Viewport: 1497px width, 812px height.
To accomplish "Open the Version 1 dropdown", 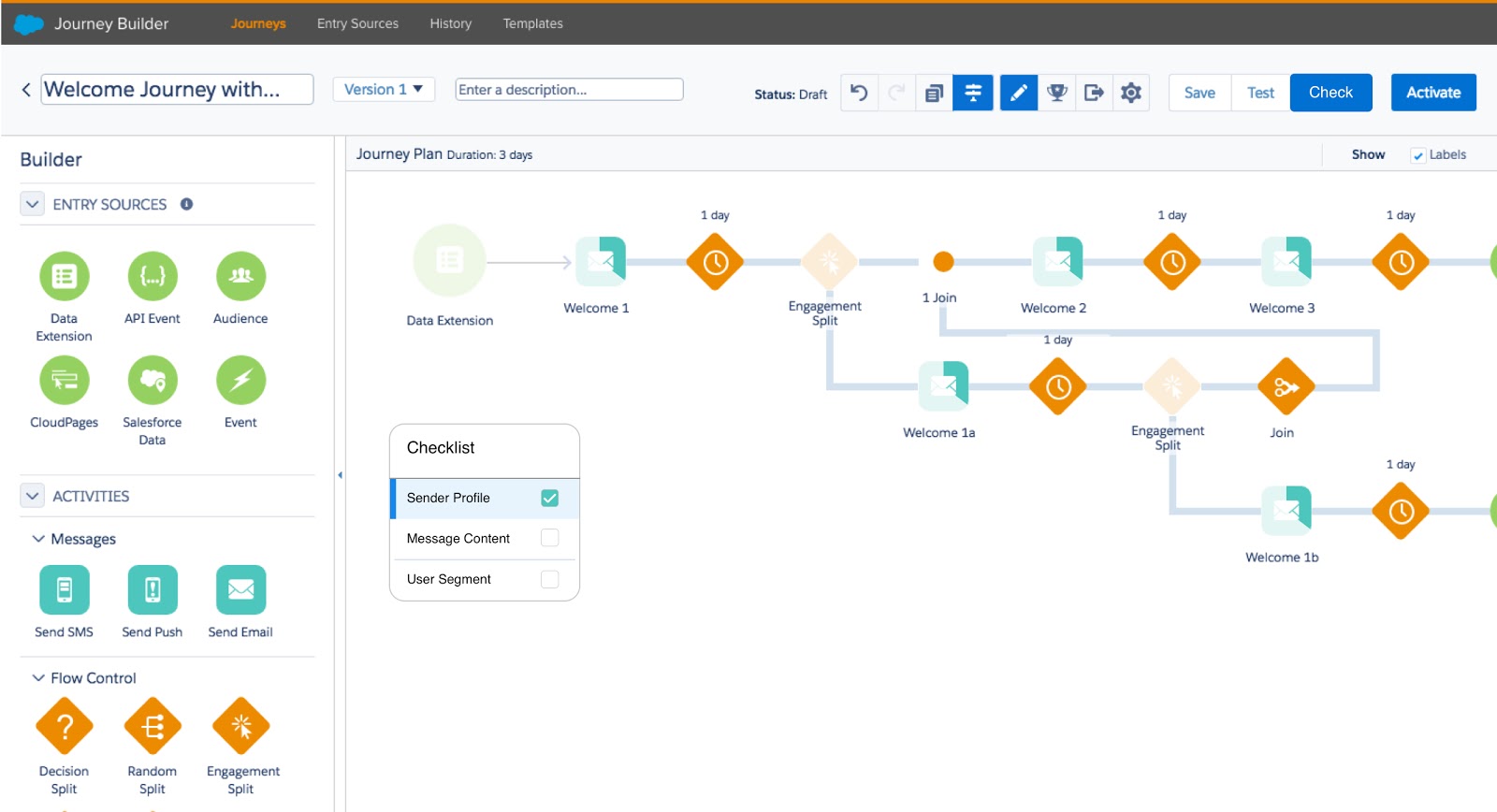I will (384, 90).
